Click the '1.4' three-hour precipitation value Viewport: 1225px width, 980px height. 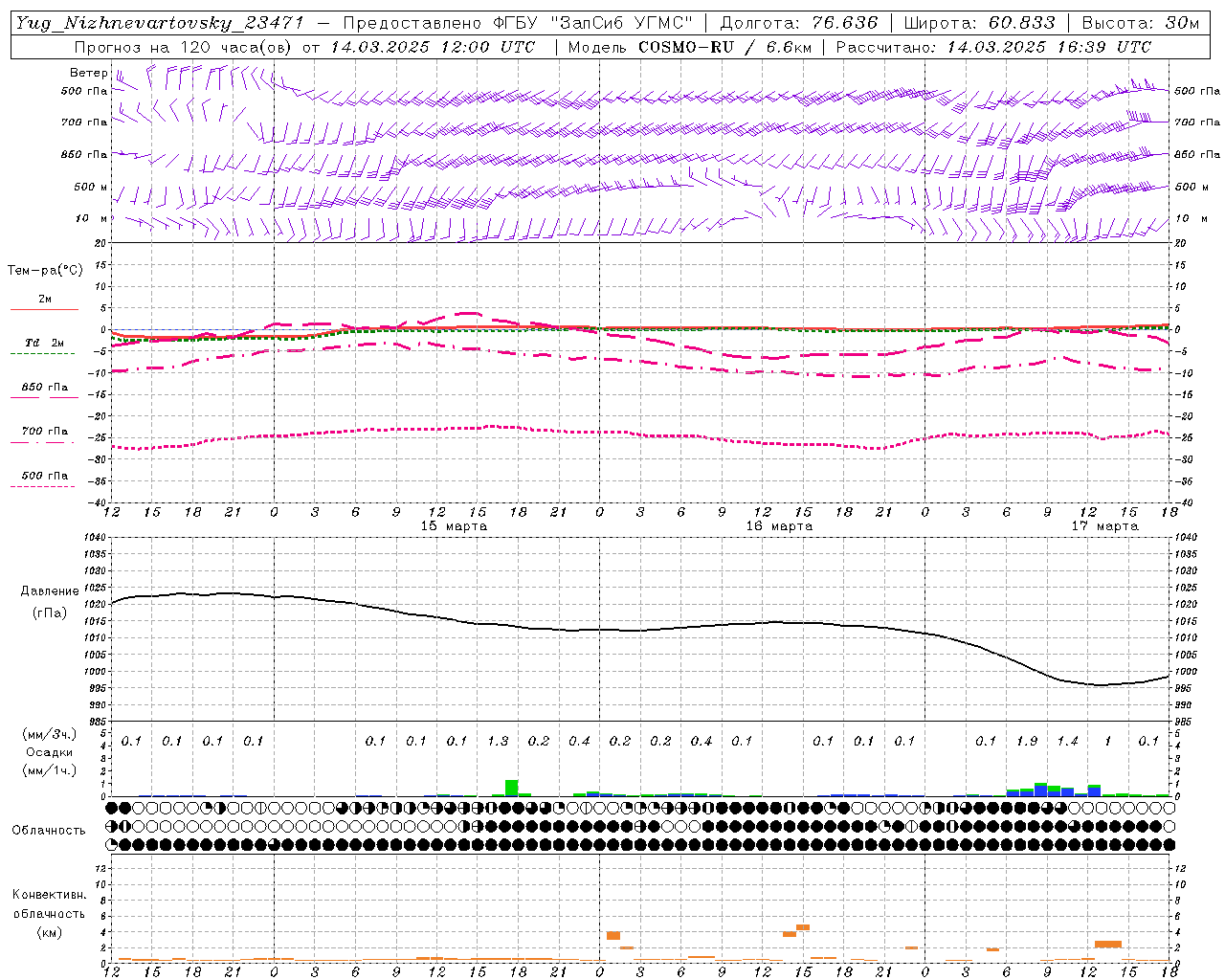coord(1067,741)
